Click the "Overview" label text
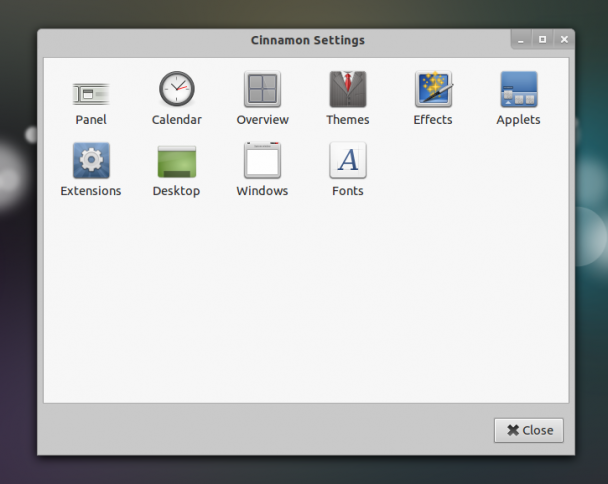The image size is (608, 484). 263,119
